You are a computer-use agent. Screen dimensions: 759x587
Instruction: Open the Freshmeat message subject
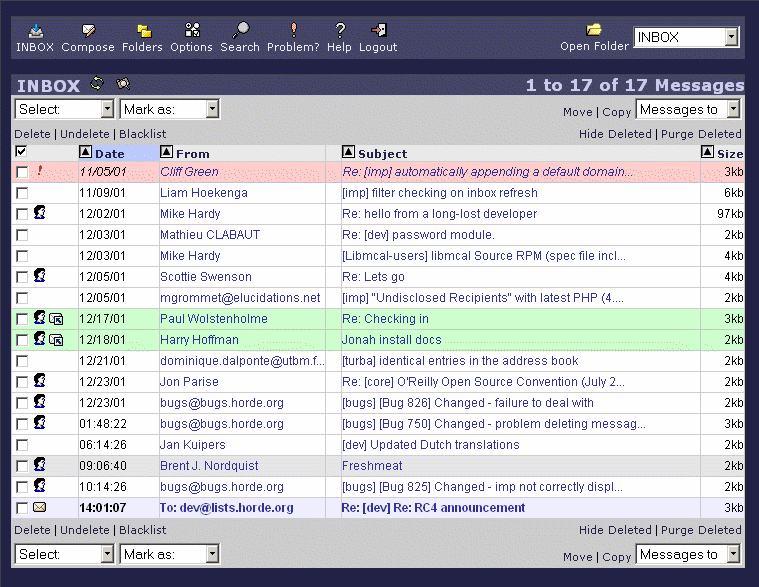[x=372, y=466]
